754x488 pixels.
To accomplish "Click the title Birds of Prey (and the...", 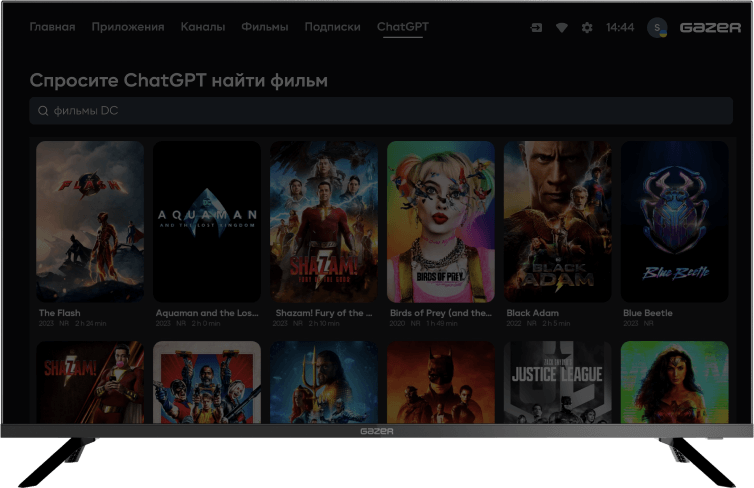I will [x=440, y=313].
